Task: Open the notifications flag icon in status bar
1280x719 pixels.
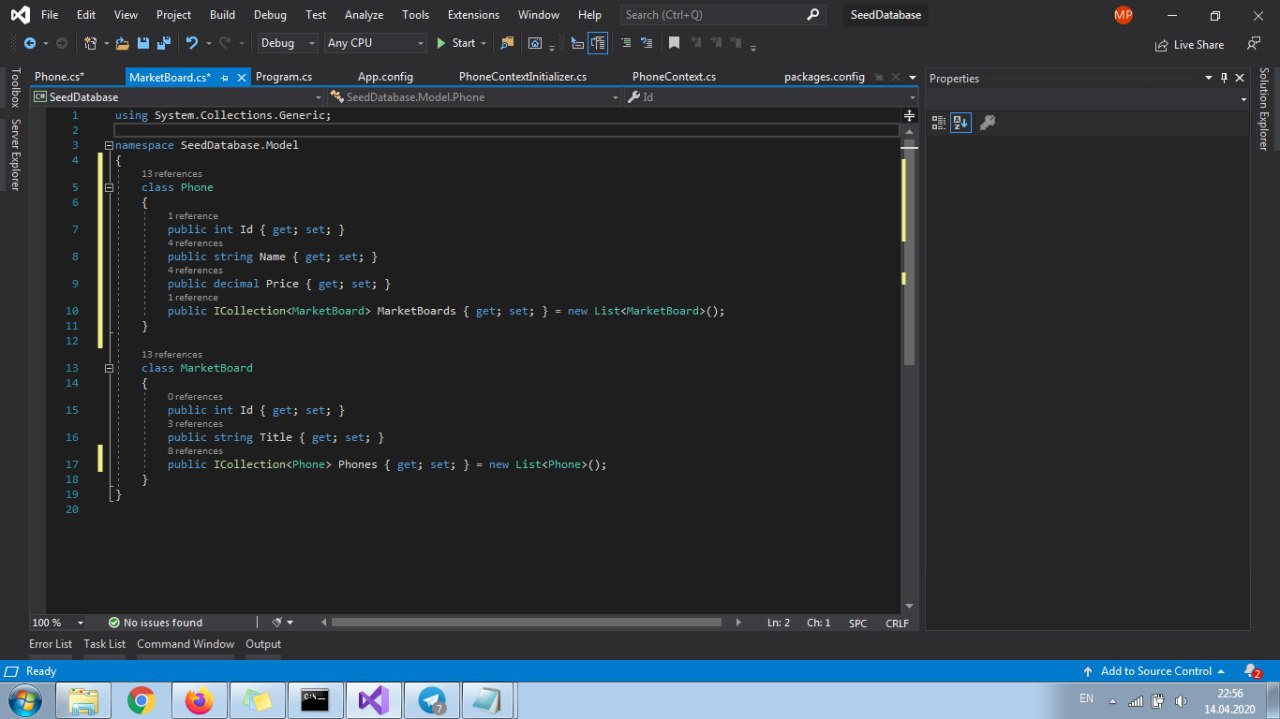Action: [x=1251, y=671]
